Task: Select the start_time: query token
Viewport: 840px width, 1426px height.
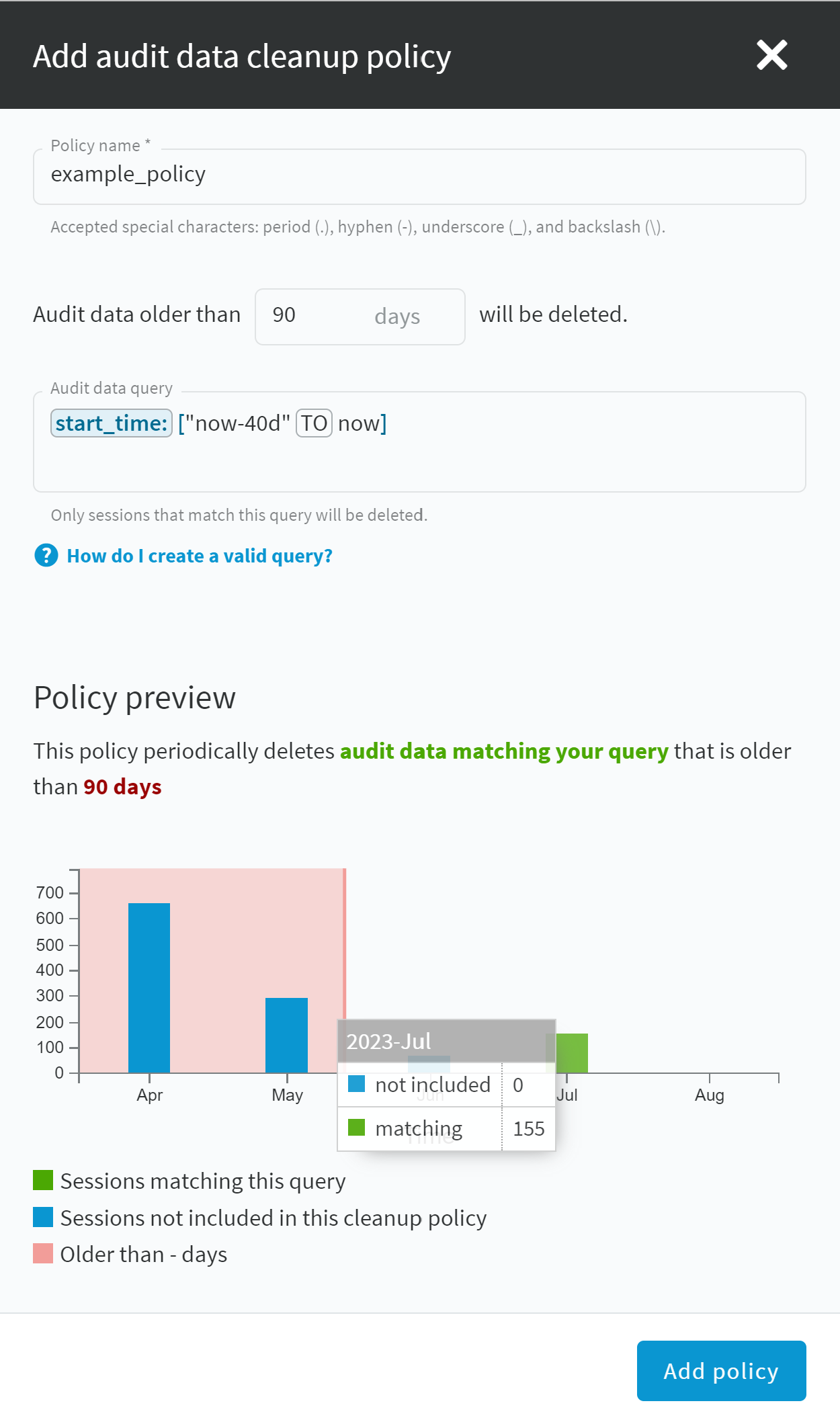Action: click(112, 423)
